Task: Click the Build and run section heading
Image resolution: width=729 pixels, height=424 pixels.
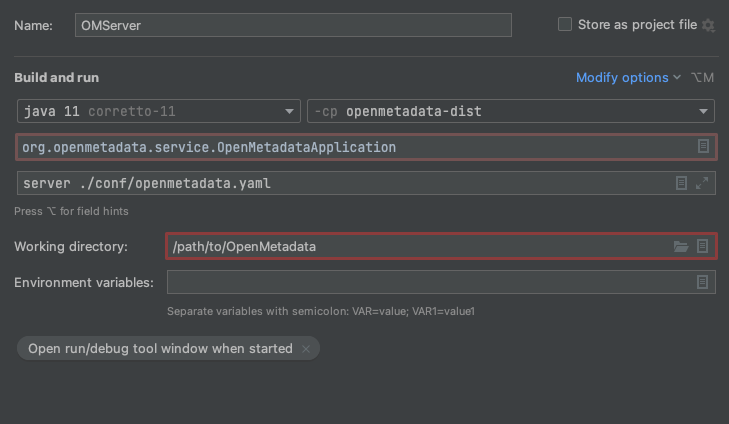Action: (x=56, y=78)
